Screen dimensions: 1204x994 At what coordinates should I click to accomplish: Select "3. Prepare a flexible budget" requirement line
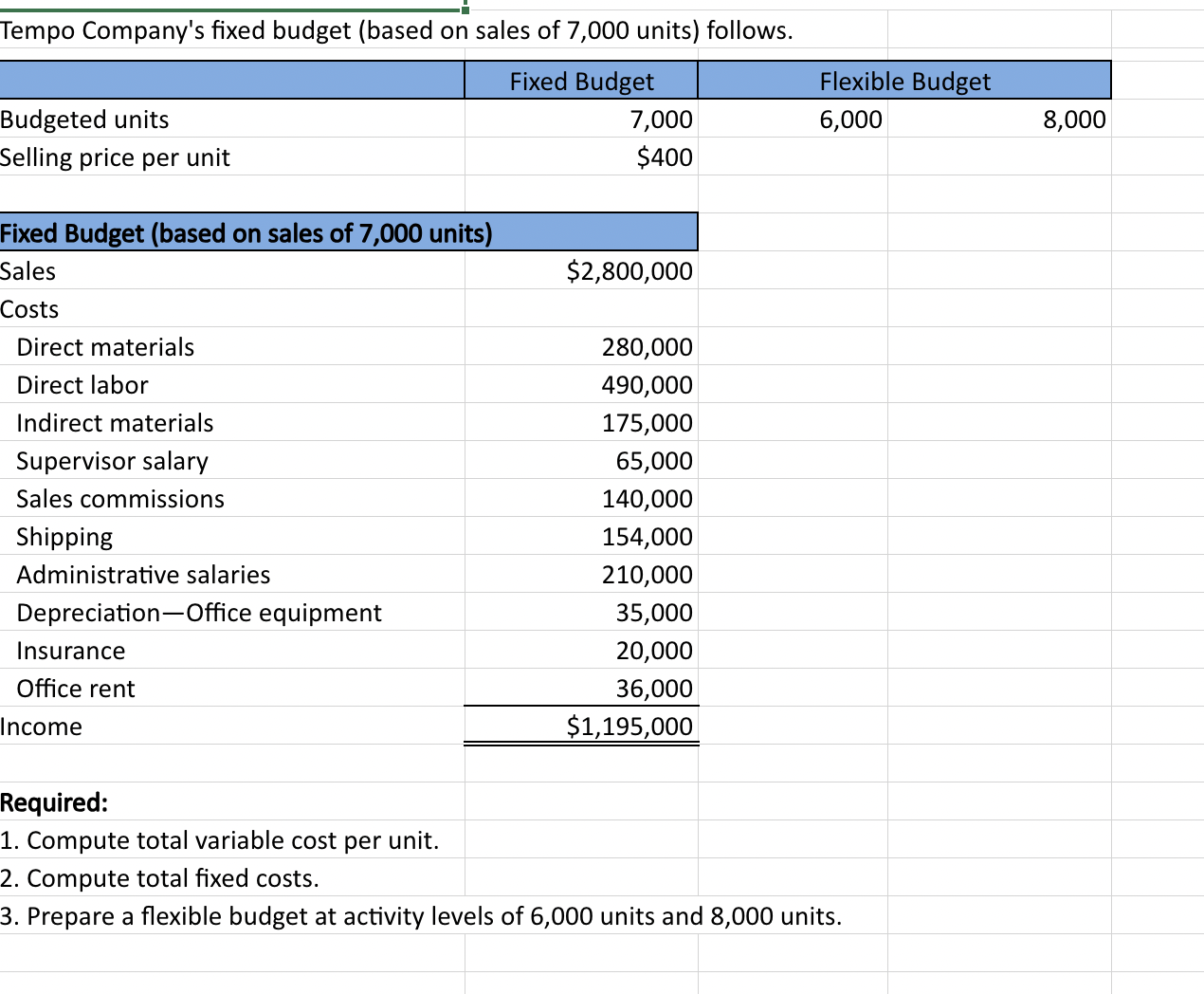421,916
